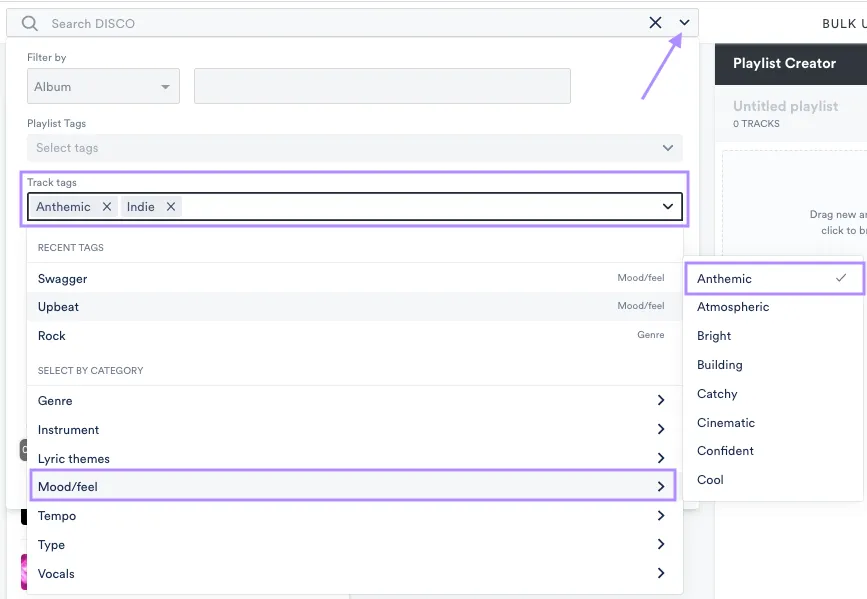
Task: Expand the Vocals category arrow
Action: pos(661,574)
